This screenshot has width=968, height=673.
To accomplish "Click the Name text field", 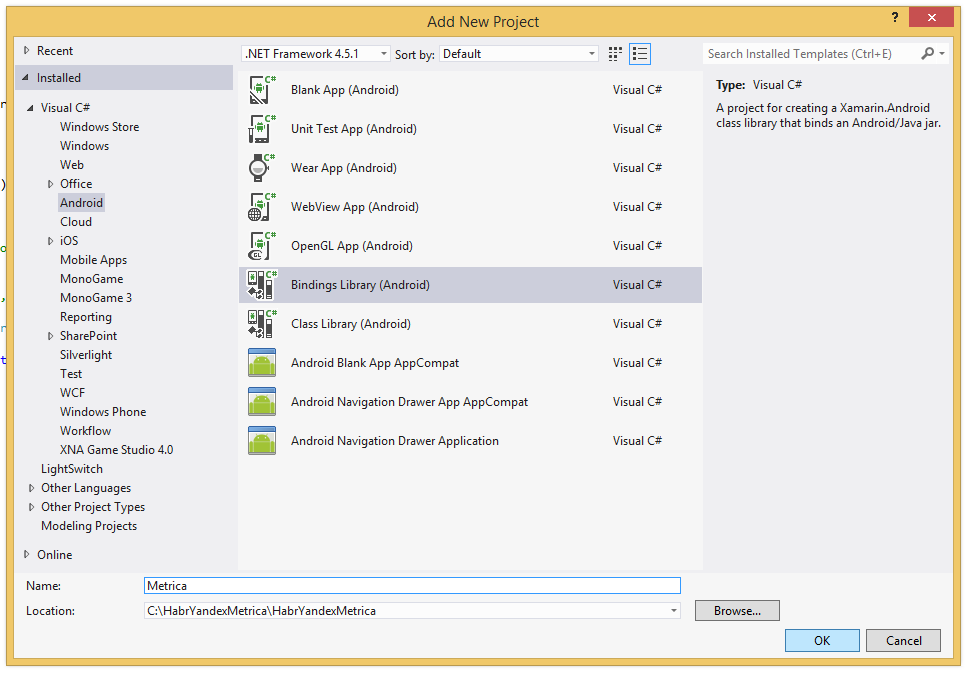I will [x=412, y=585].
